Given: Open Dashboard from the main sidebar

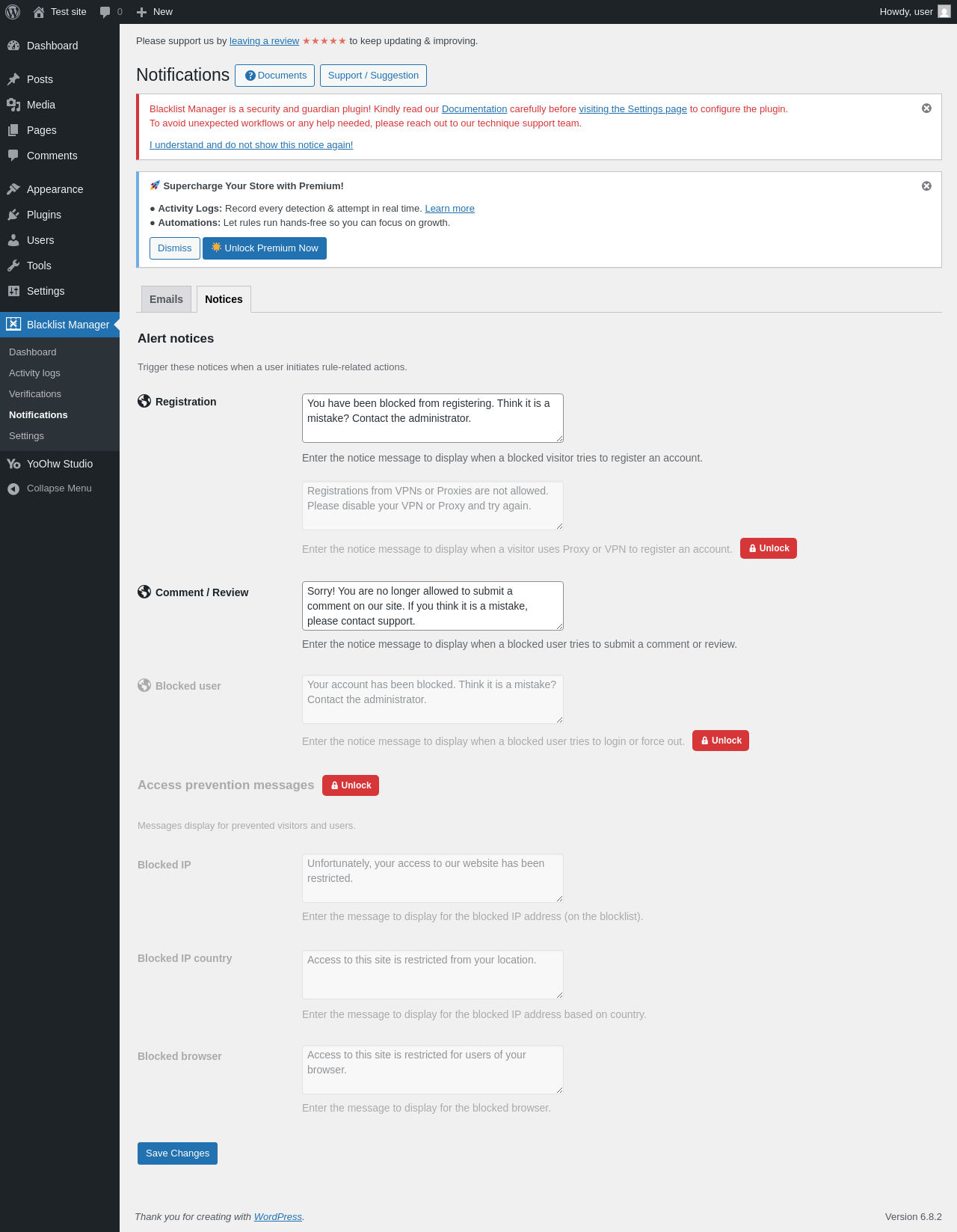Looking at the screenshot, I should pos(60,46).
